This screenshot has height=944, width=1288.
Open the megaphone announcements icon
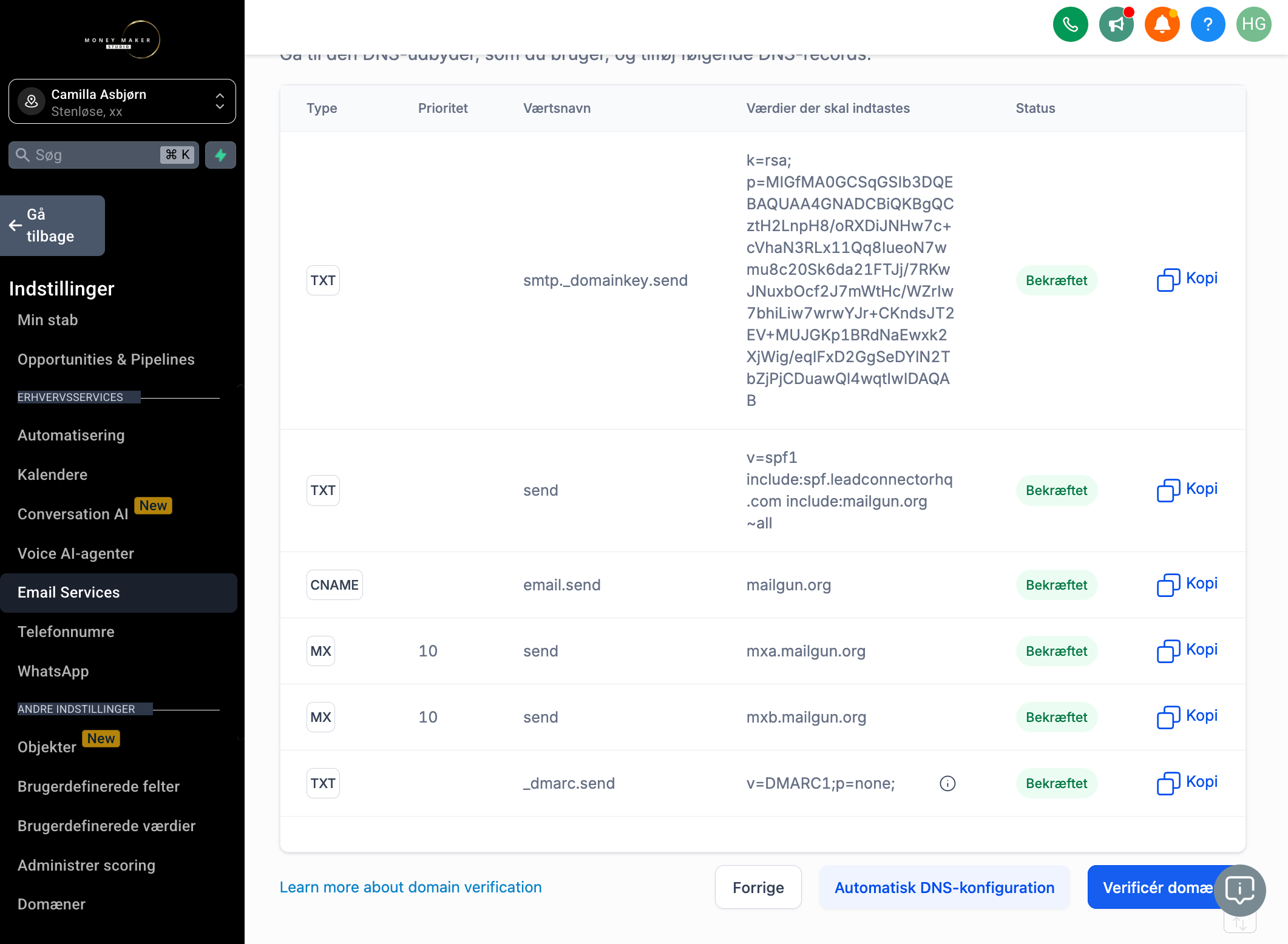tap(1116, 24)
